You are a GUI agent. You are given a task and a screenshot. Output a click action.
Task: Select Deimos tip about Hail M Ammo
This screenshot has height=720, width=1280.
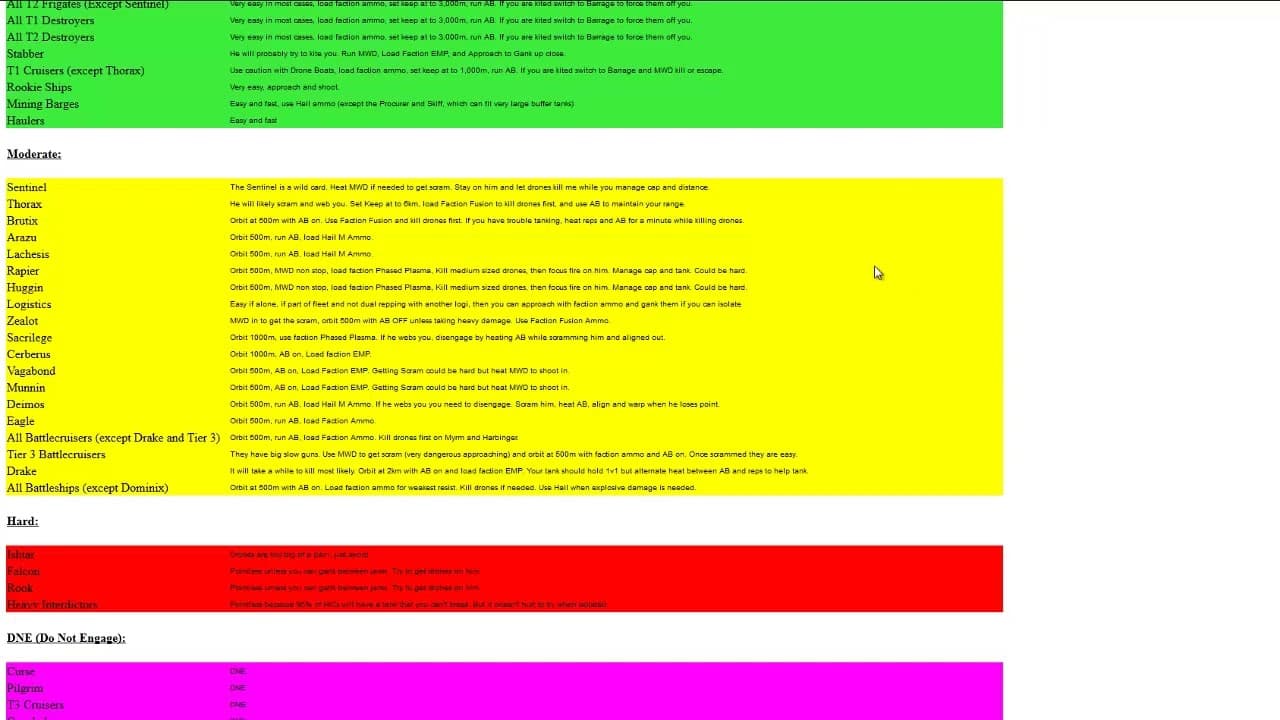click(x=475, y=404)
